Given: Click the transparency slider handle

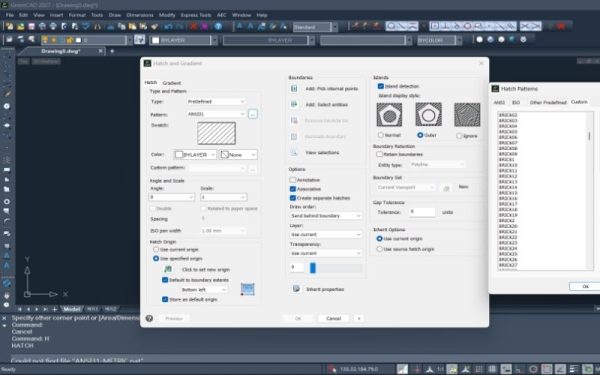Looking at the screenshot, I should (313, 268).
